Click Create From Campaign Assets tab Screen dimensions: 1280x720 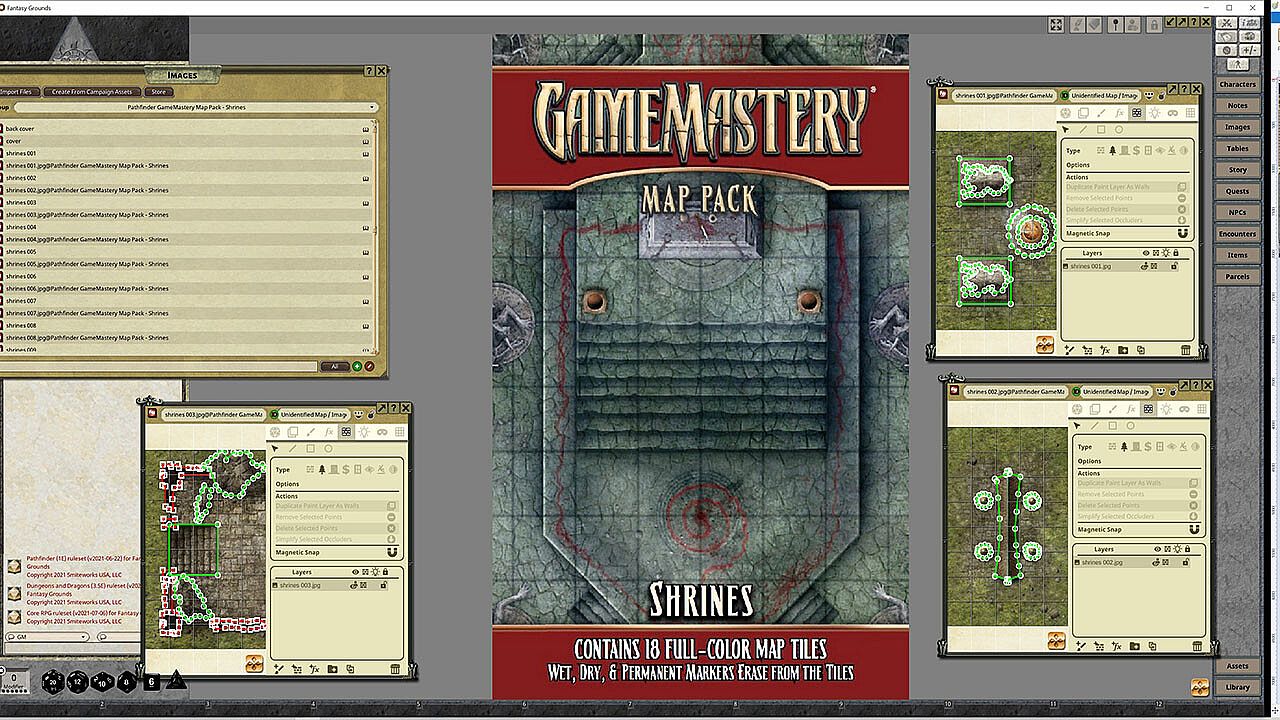[x=92, y=92]
